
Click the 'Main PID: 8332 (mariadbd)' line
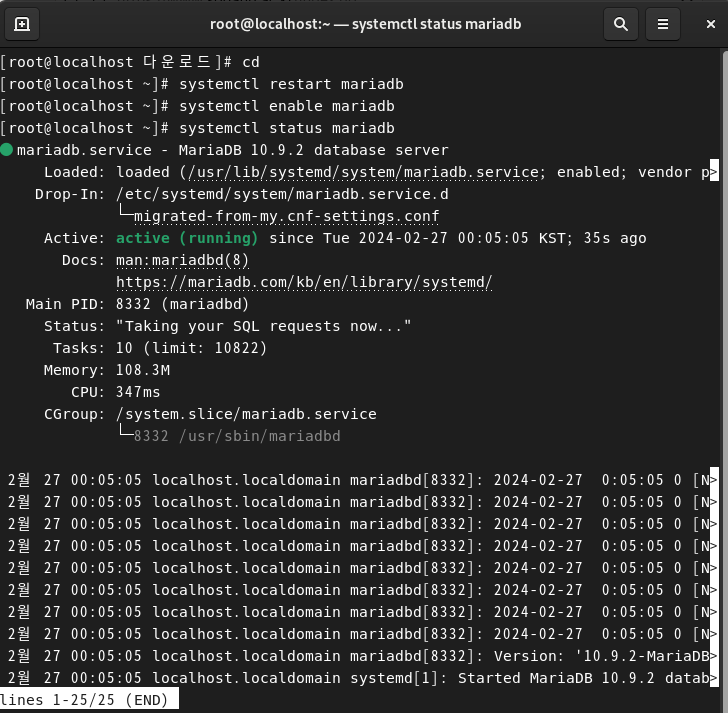[137, 304]
